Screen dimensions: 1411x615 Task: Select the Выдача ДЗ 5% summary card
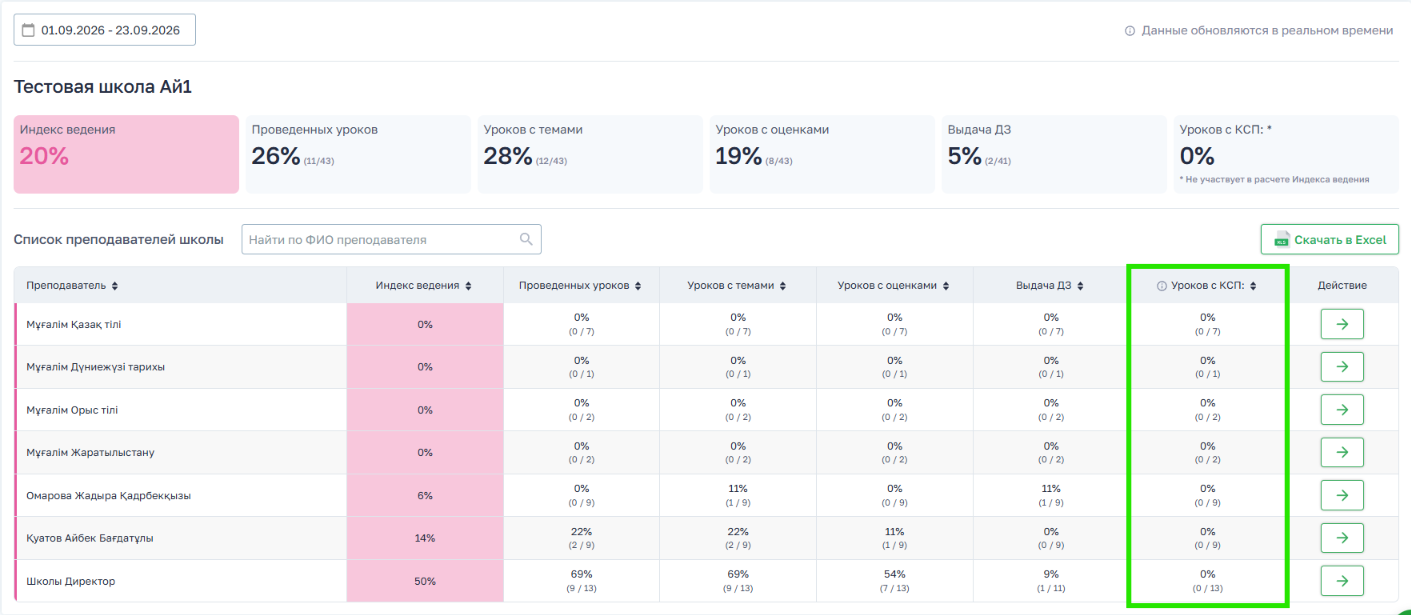[1054, 154]
